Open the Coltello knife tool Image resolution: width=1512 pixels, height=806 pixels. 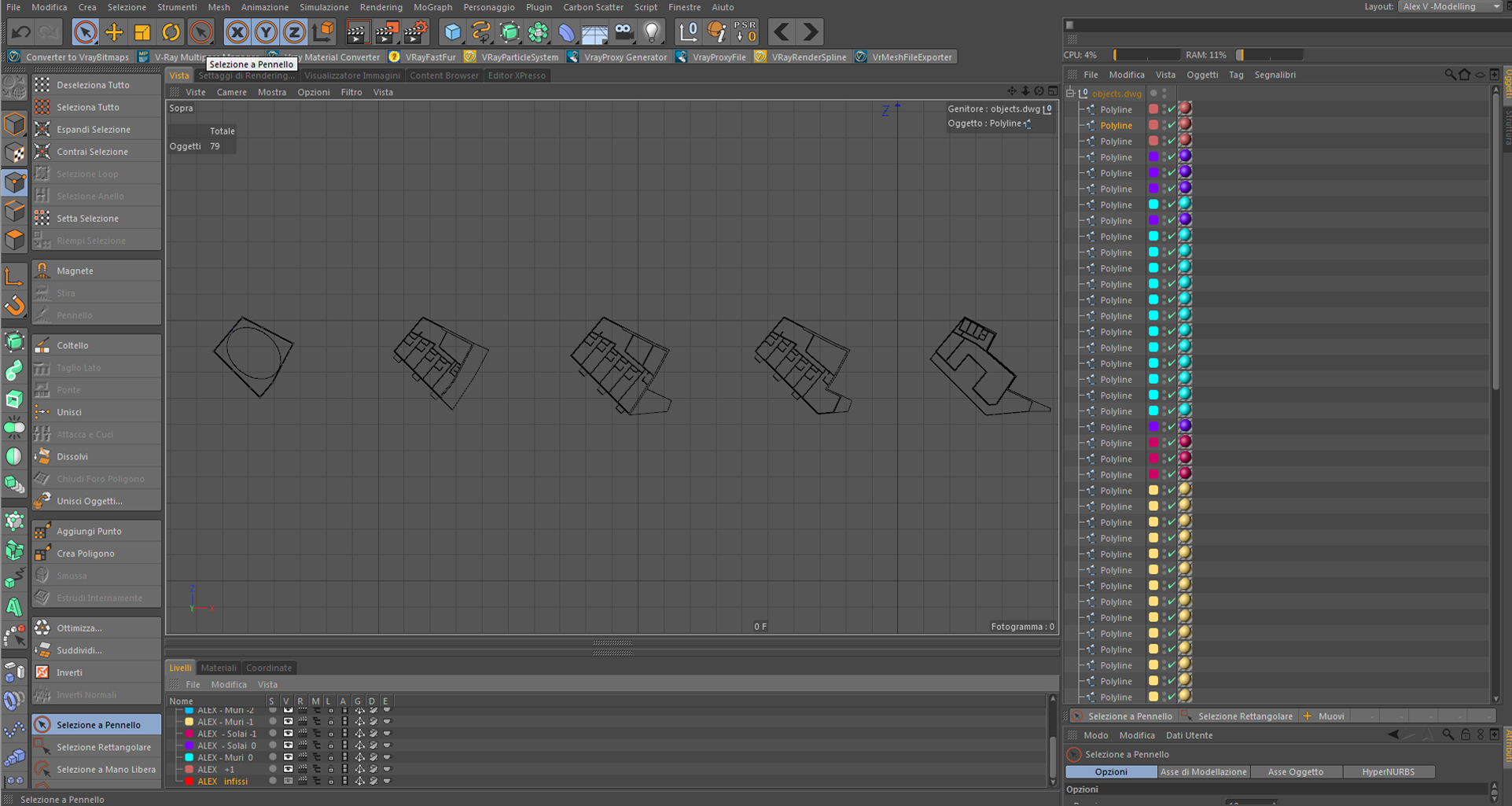tap(72, 345)
